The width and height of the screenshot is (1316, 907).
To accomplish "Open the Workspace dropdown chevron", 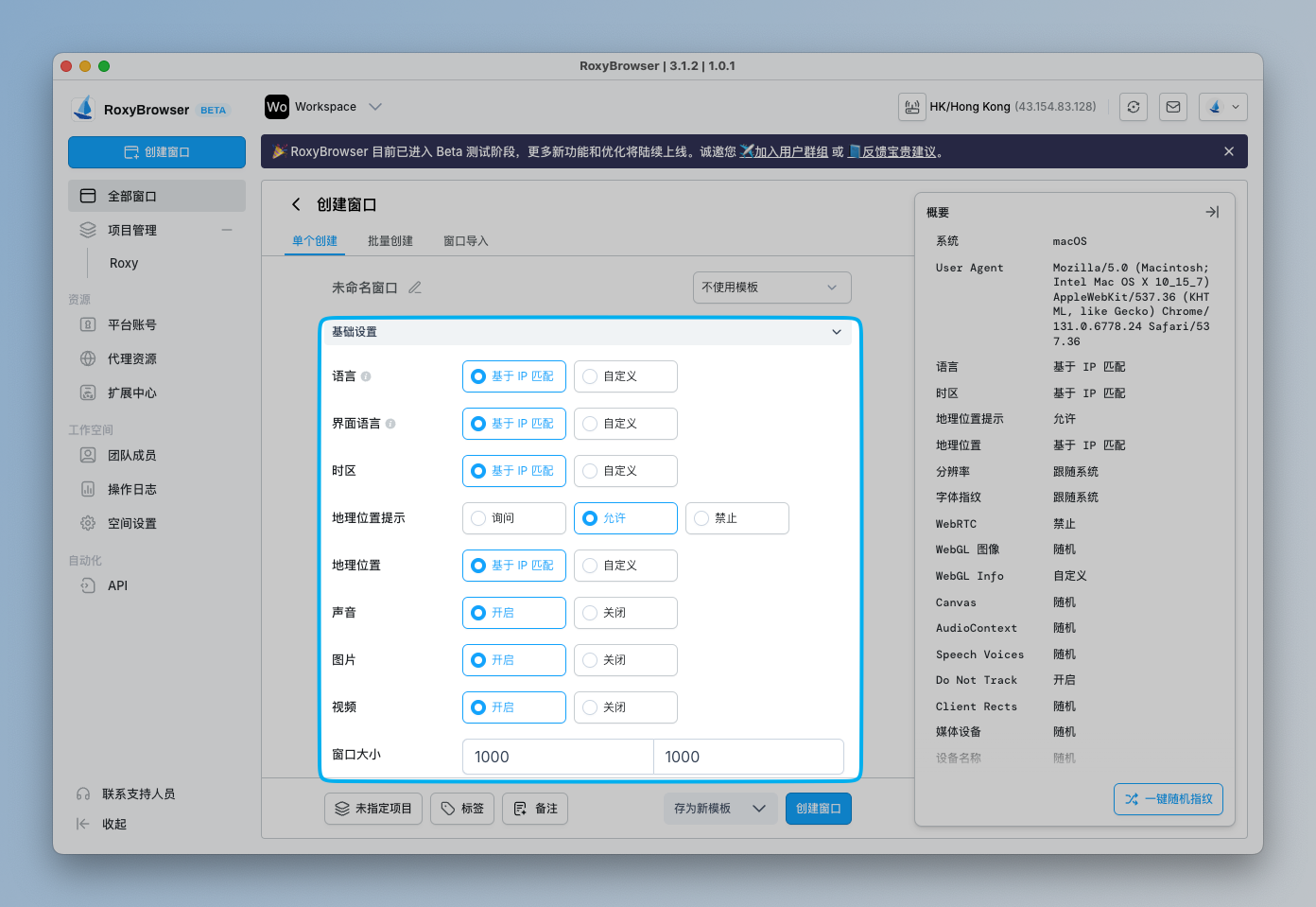I will (x=375, y=107).
